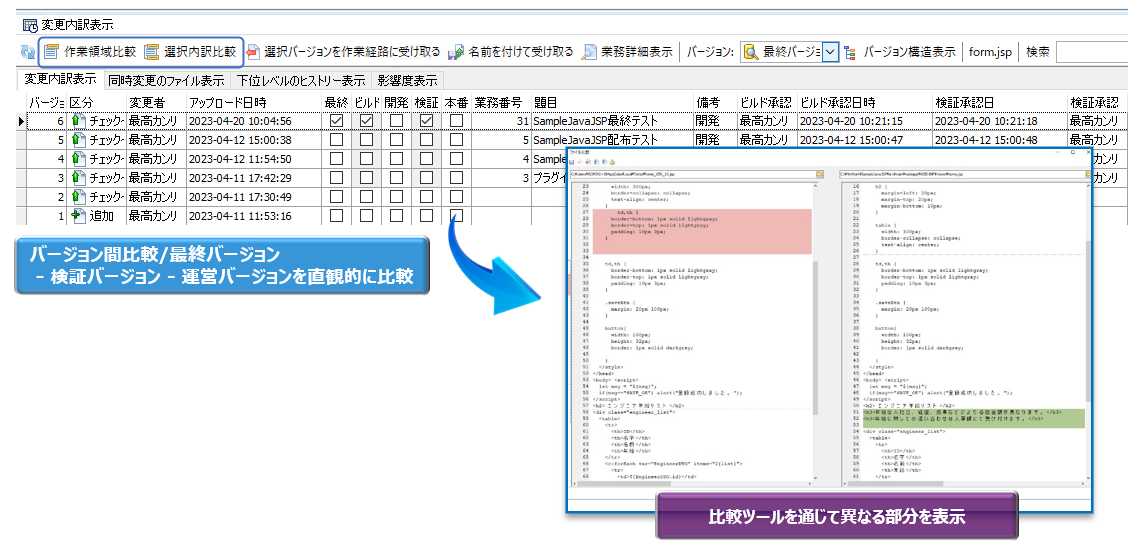Open 作業領域比較 workspace comparison
Image resolution: width=1137 pixels, height=547 pixels.
tap(89, 52)
